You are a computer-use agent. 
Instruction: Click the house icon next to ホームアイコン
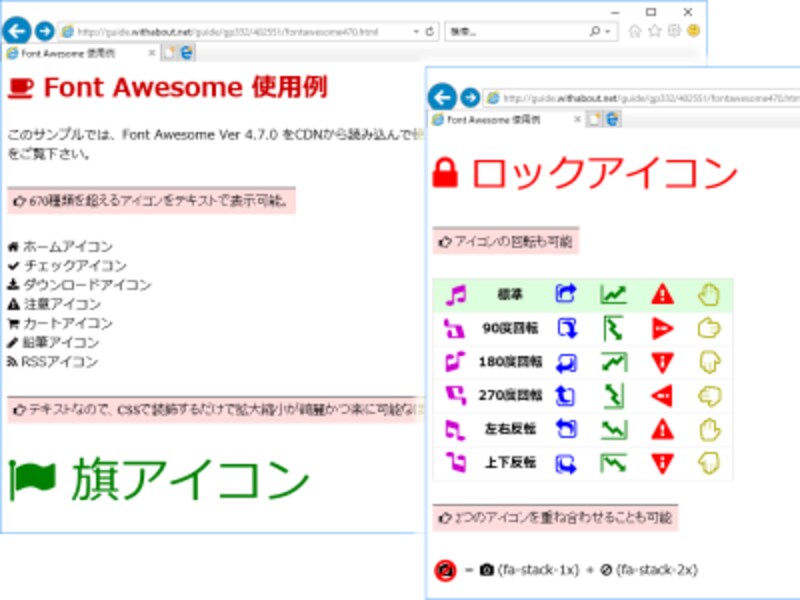[x=13, y=247]
